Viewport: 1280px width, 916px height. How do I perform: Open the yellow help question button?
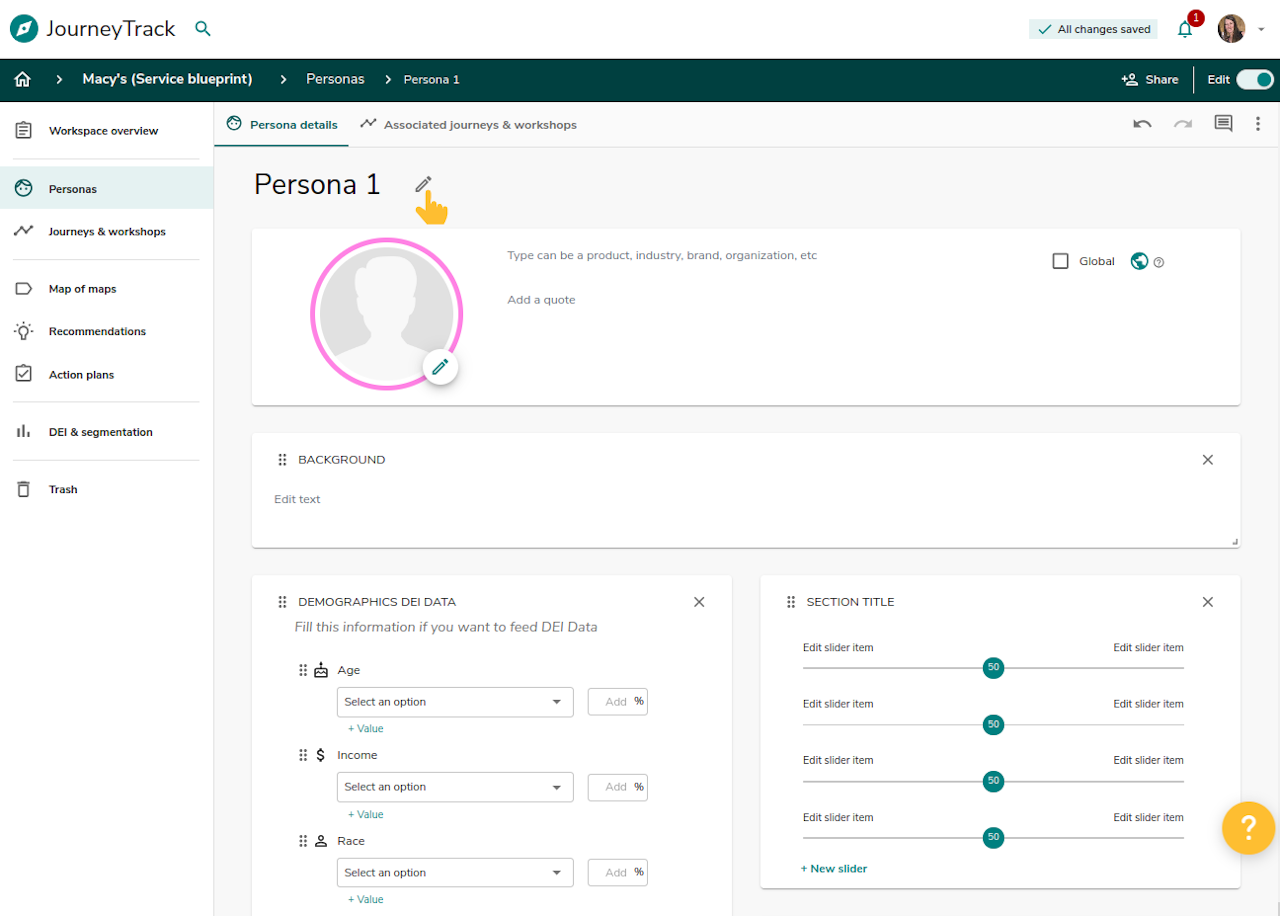[x=1248, y=828]
